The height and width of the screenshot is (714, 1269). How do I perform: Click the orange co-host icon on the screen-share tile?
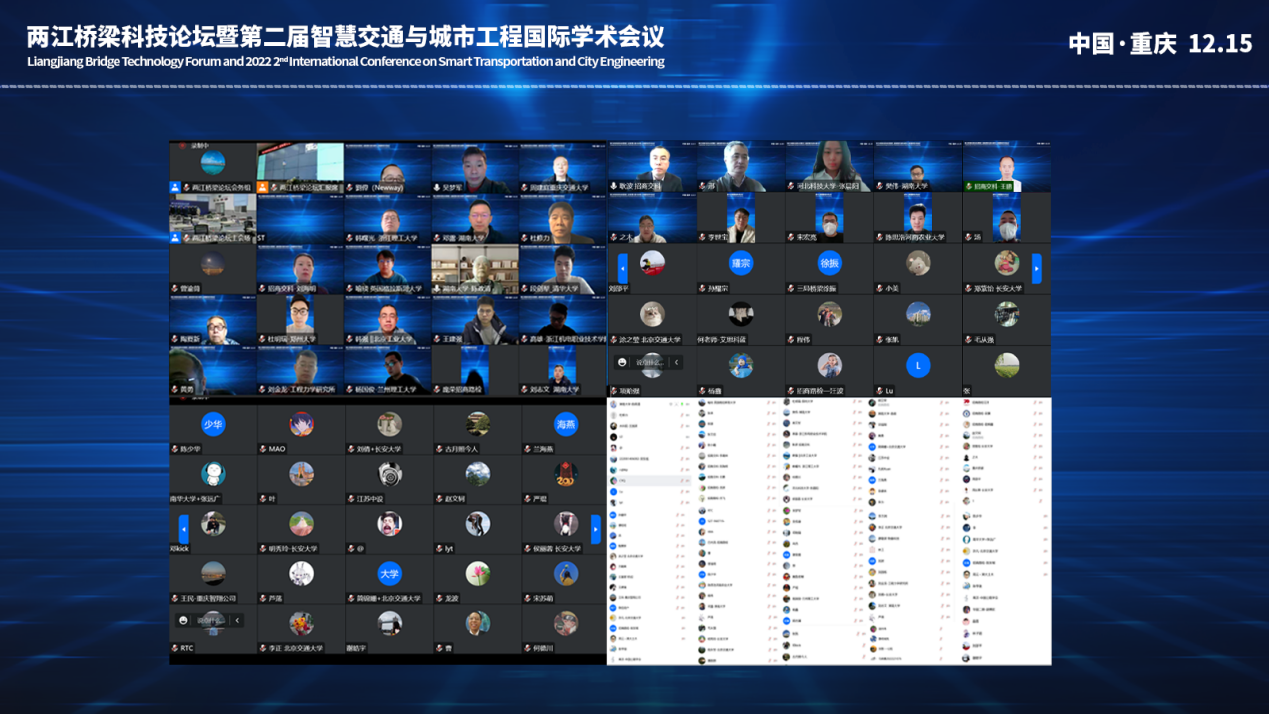[263, 187]
